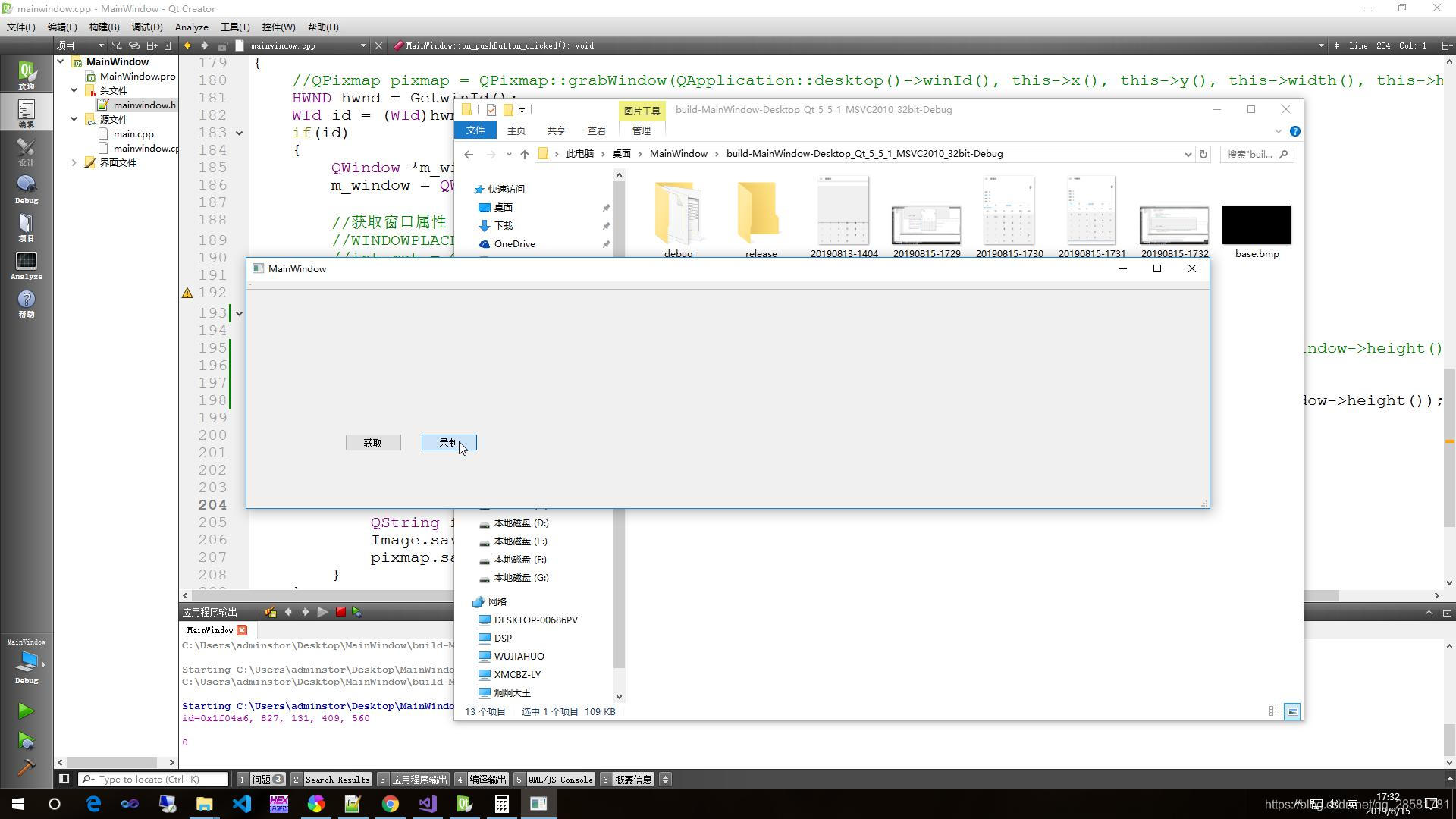Click the 录制 button

click(x=449, y=443)
